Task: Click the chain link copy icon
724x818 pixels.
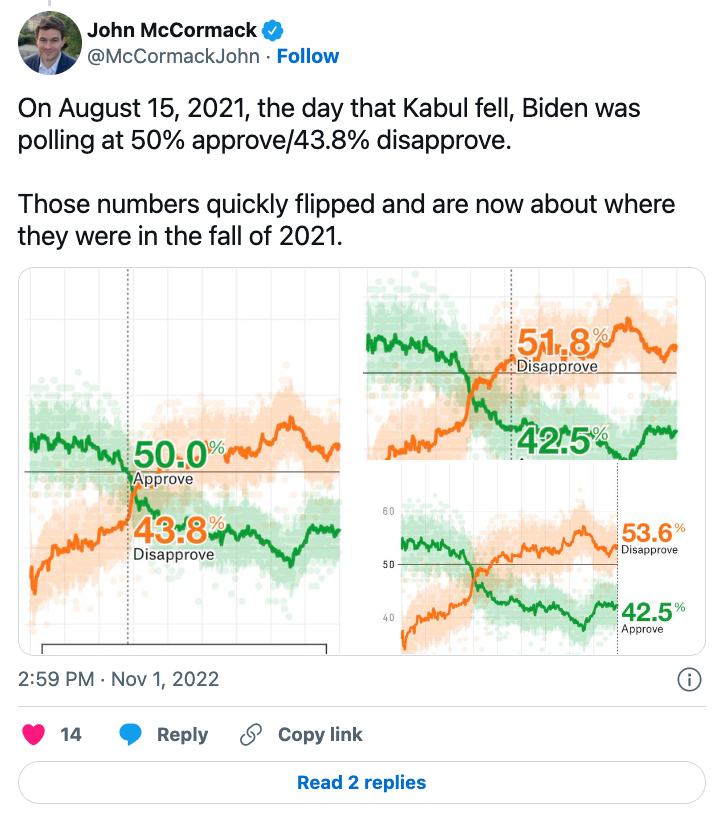Action: [251, 734]
